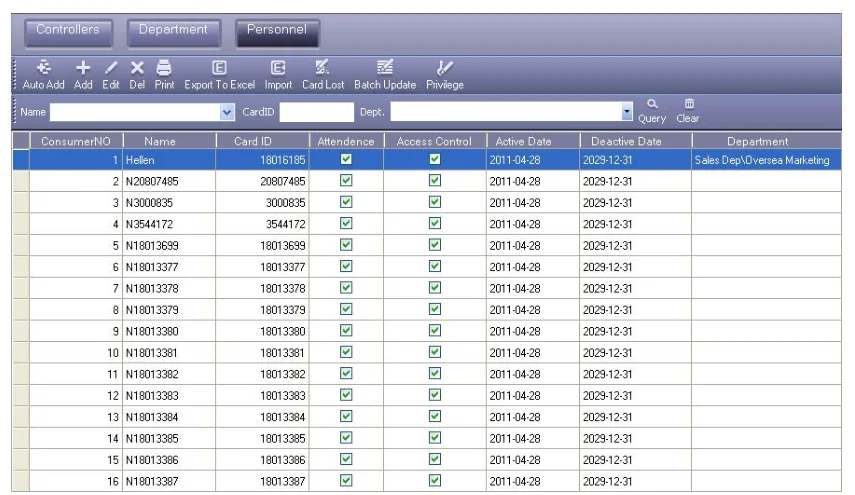Open Print from the toolbar

164,75
